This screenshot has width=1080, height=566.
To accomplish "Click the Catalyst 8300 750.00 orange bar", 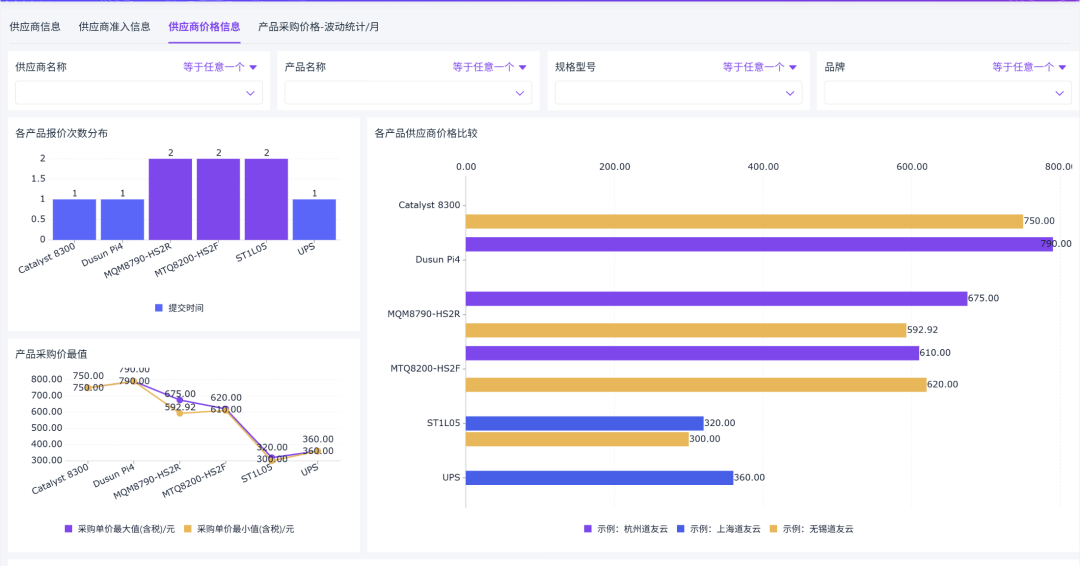I will [744, 221].
